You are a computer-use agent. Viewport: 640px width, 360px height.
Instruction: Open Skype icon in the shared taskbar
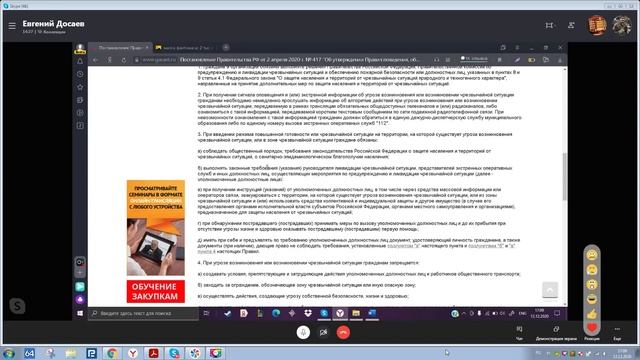324,313
